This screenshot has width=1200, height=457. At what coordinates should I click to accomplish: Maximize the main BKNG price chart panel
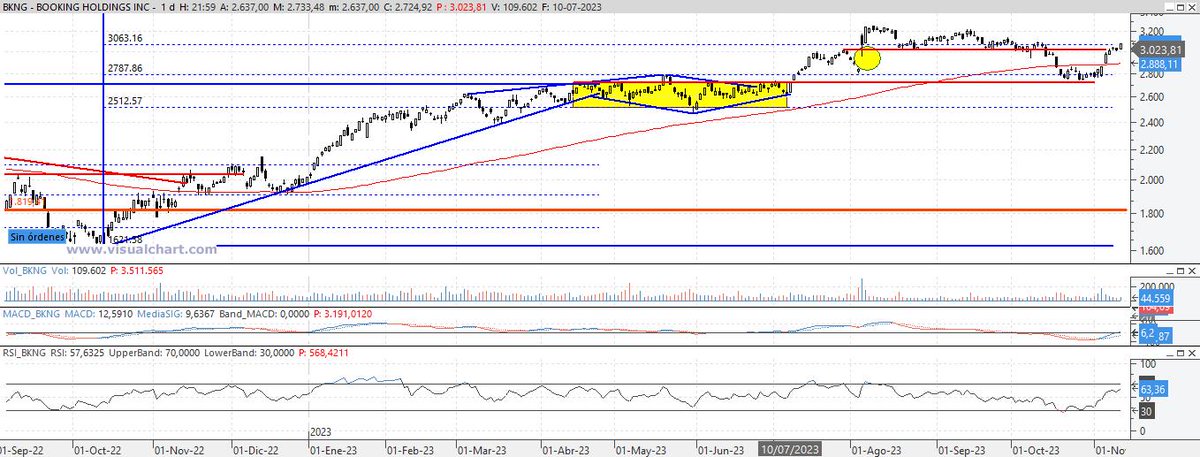[x=1180, y=8]
